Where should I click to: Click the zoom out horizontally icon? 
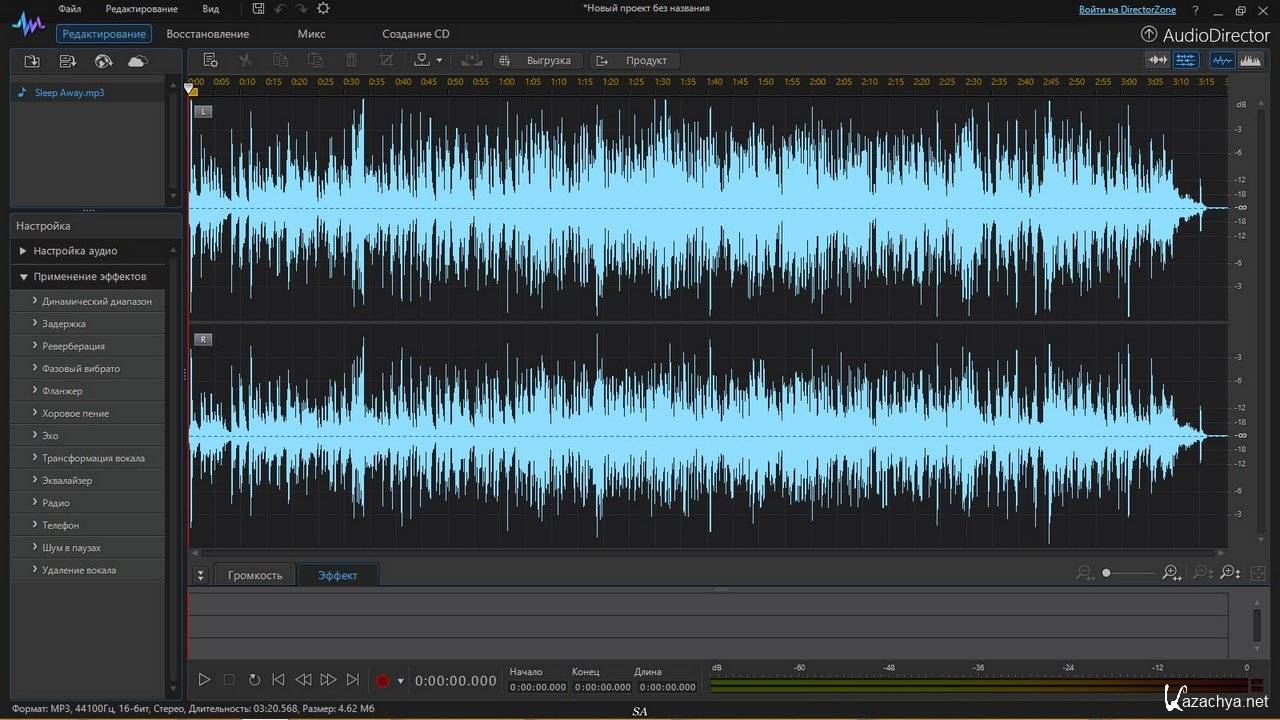click(x=1085, y=573)
